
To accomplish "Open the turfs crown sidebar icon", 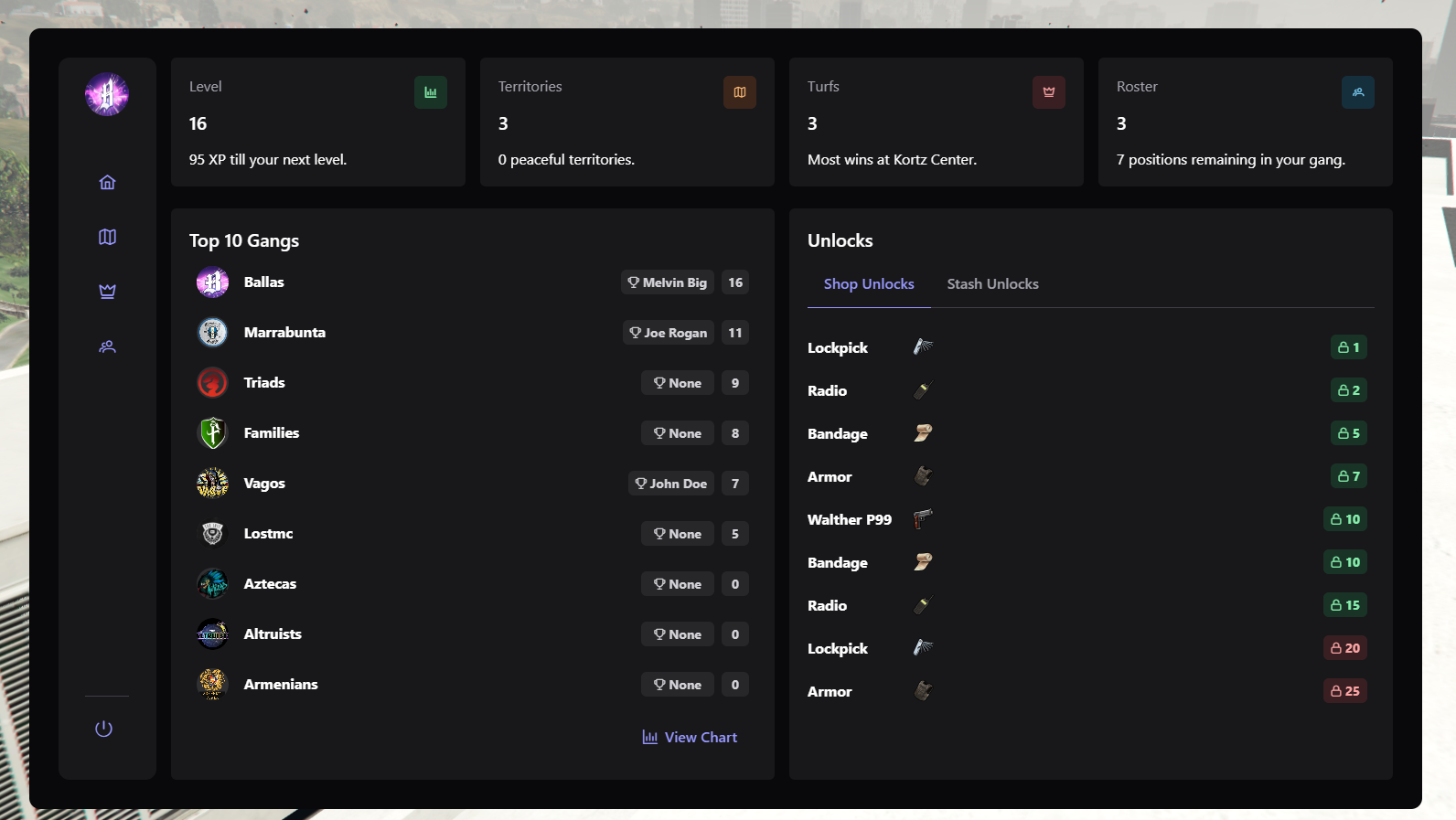I will [107, 292].
